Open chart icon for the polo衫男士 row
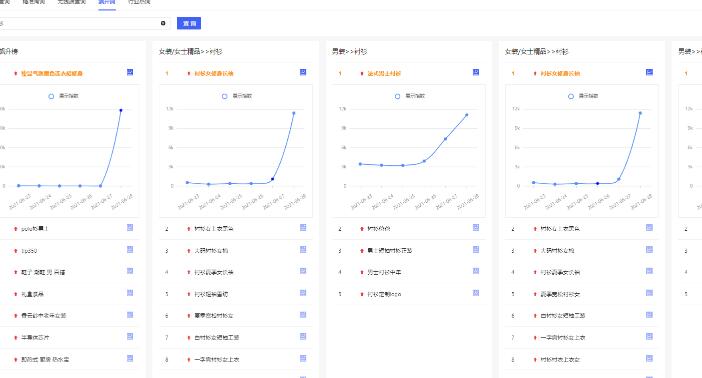 [x=130, y=228]
